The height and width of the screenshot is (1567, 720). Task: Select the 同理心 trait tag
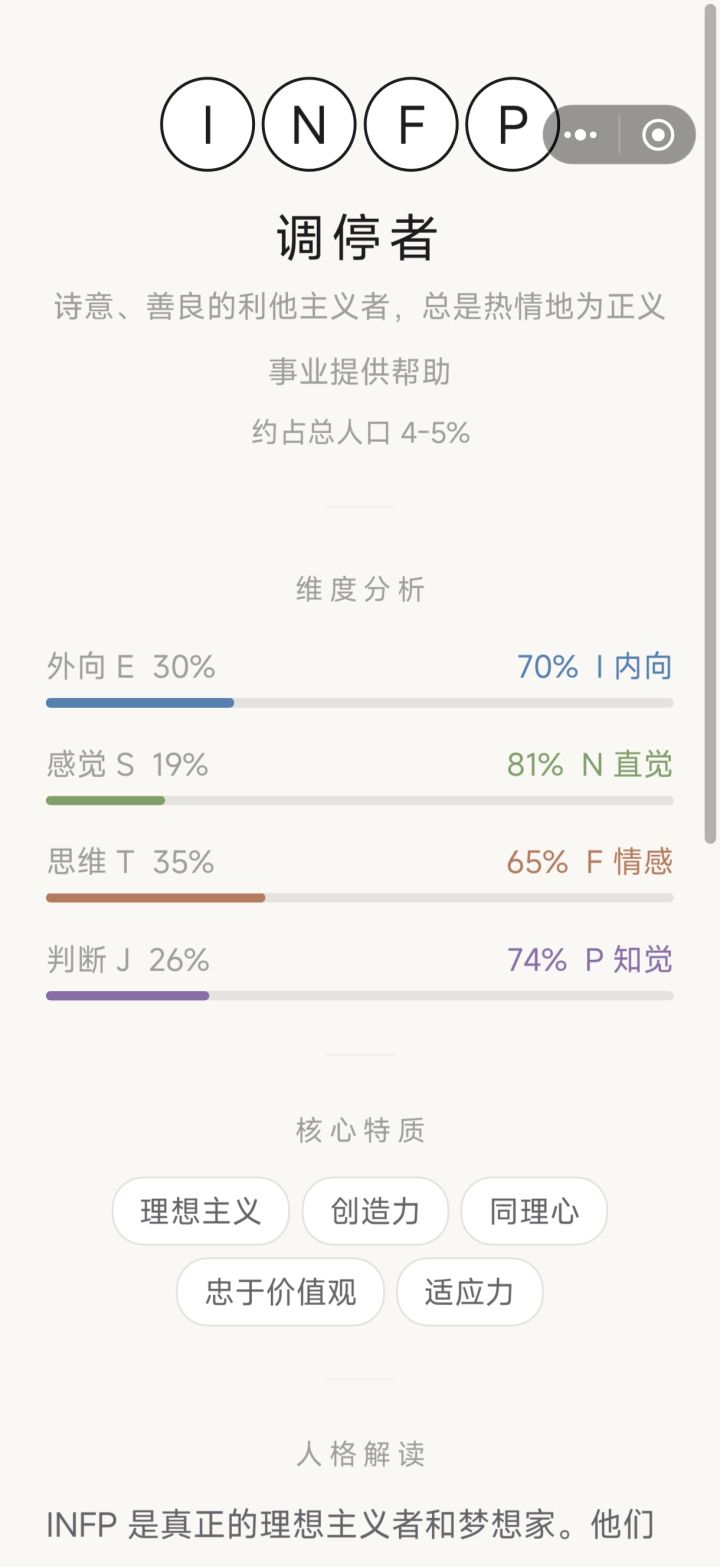[x=534, y=1211]
